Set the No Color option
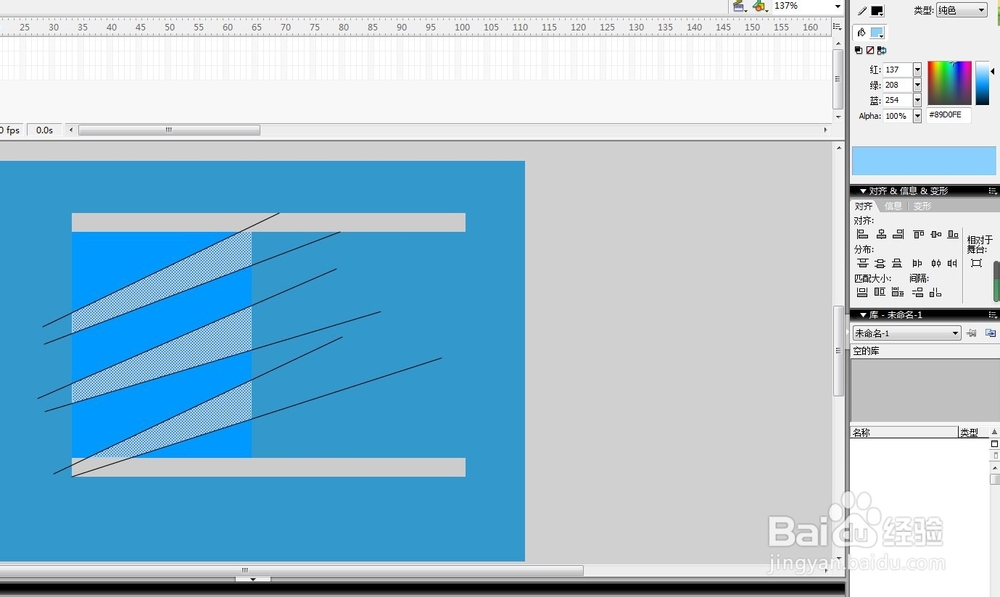Image resolution: width=1000 pixels, height=597 pixels. (870, 50)
